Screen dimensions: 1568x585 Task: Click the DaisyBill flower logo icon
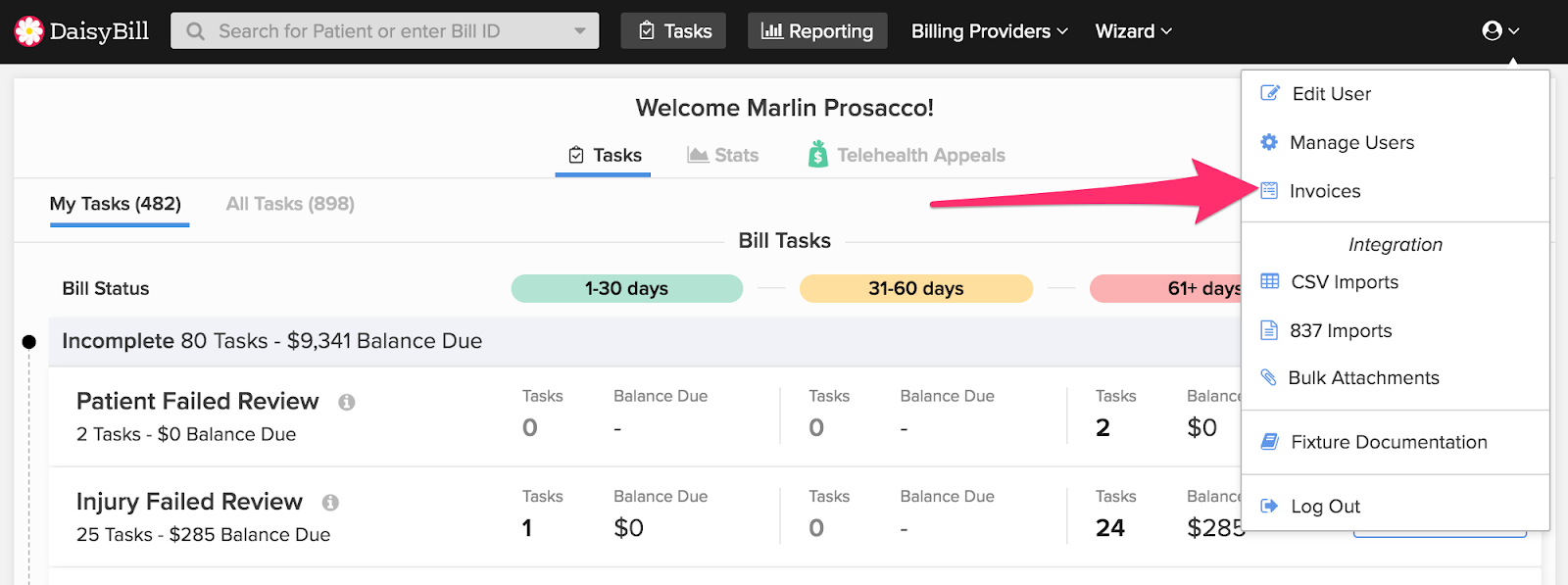pos(29,31)
